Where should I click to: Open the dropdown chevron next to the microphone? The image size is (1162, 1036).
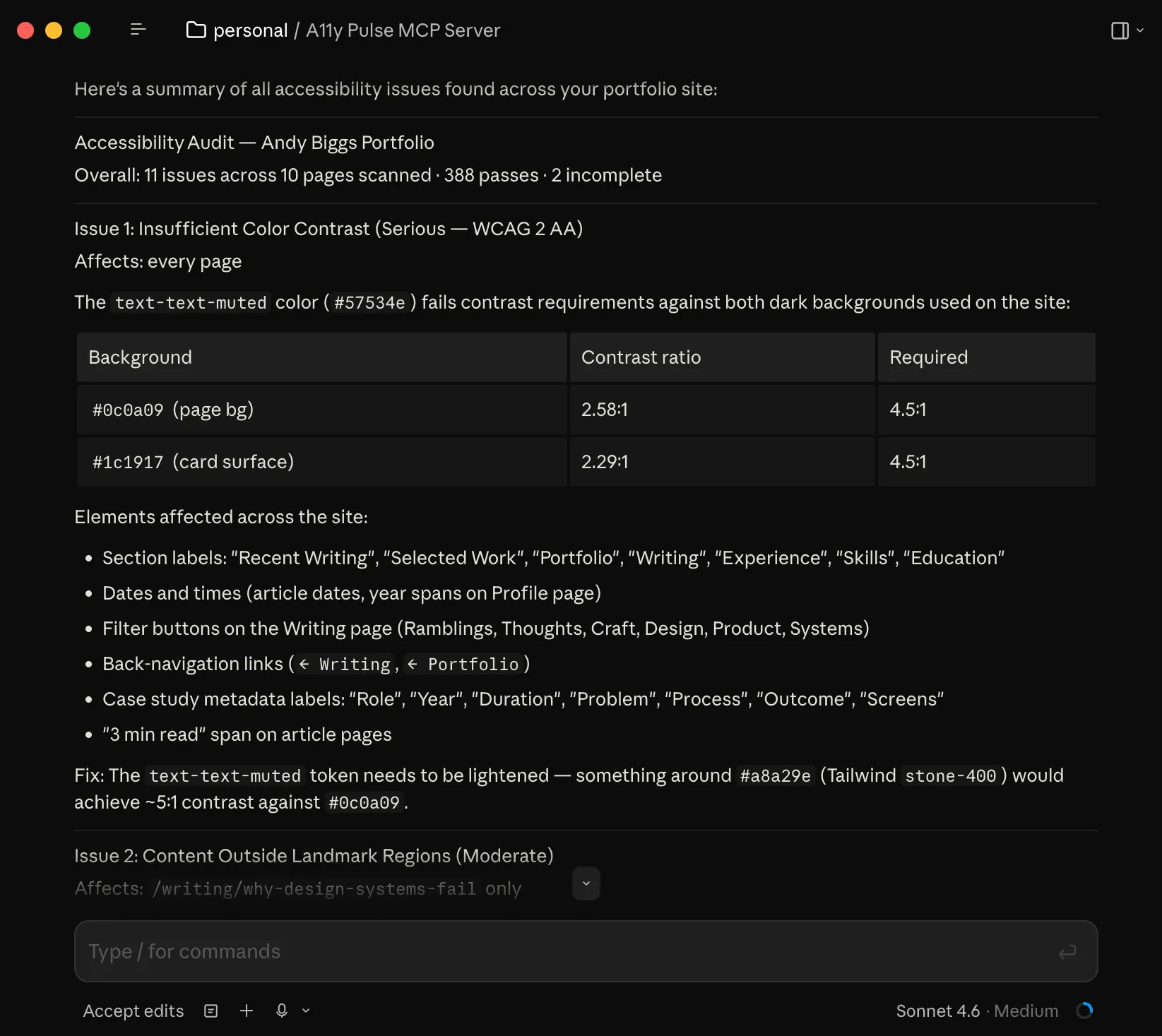305,1011
